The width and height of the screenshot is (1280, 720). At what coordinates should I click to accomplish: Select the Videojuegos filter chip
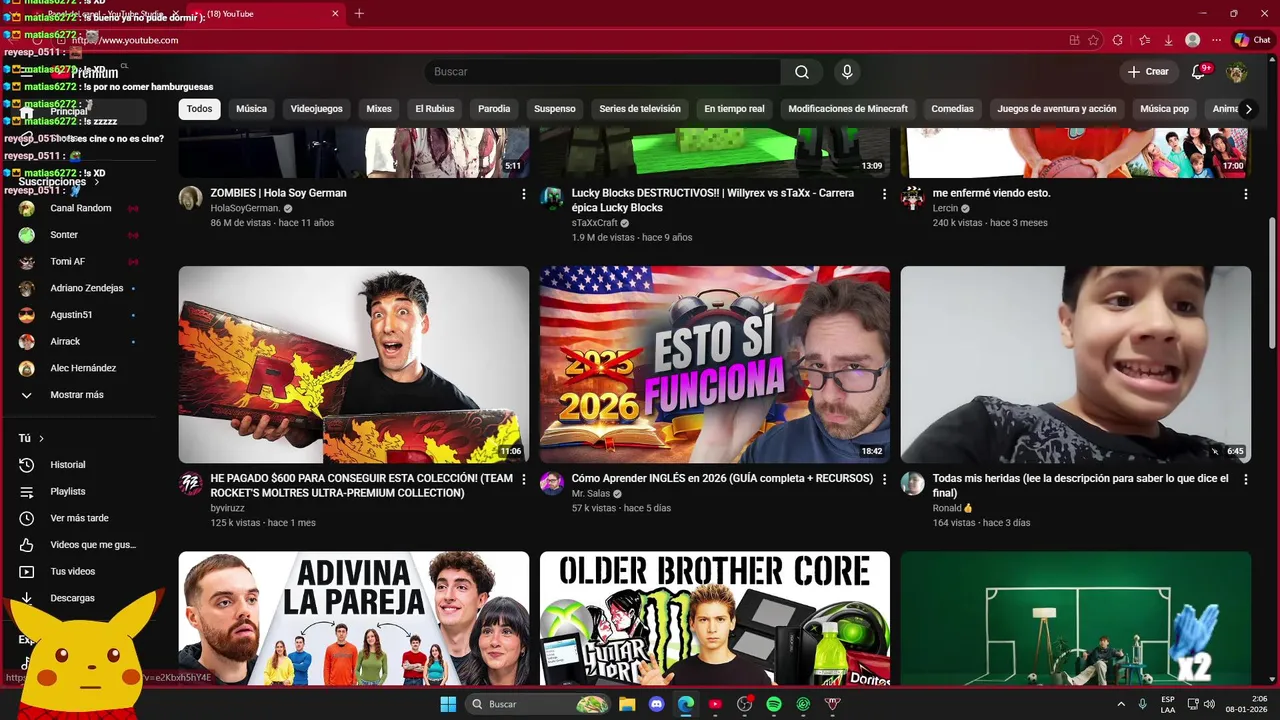click(316, 109)
